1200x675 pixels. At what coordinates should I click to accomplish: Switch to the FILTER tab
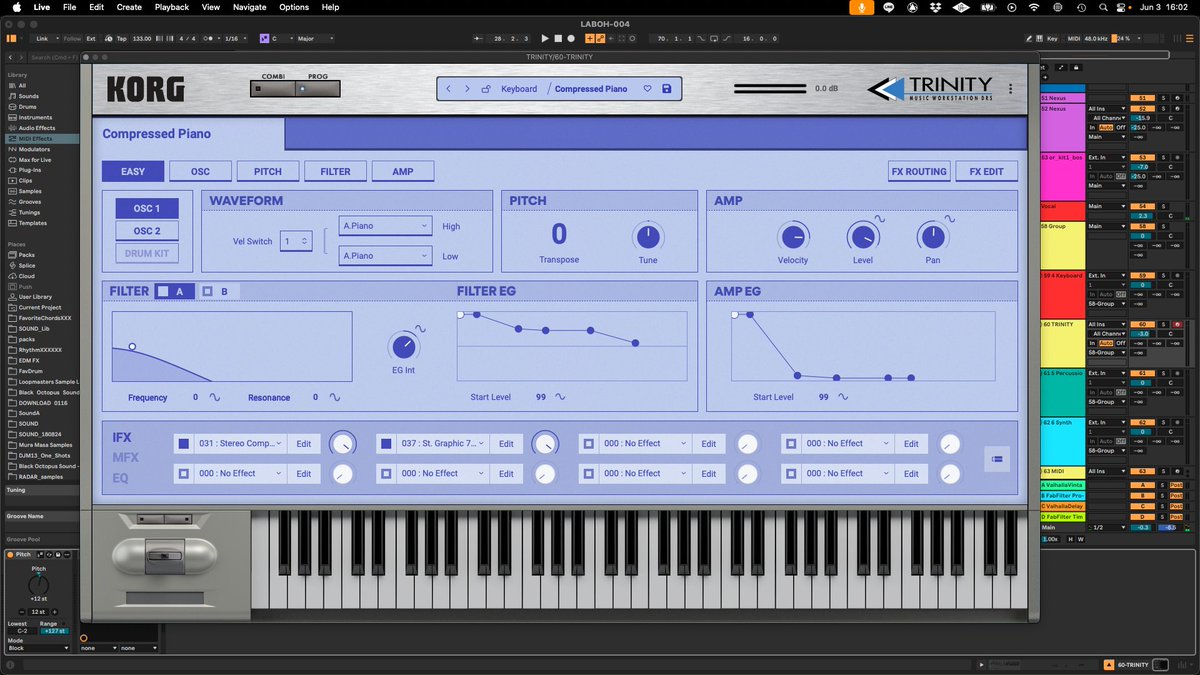(x=336, y=171)
